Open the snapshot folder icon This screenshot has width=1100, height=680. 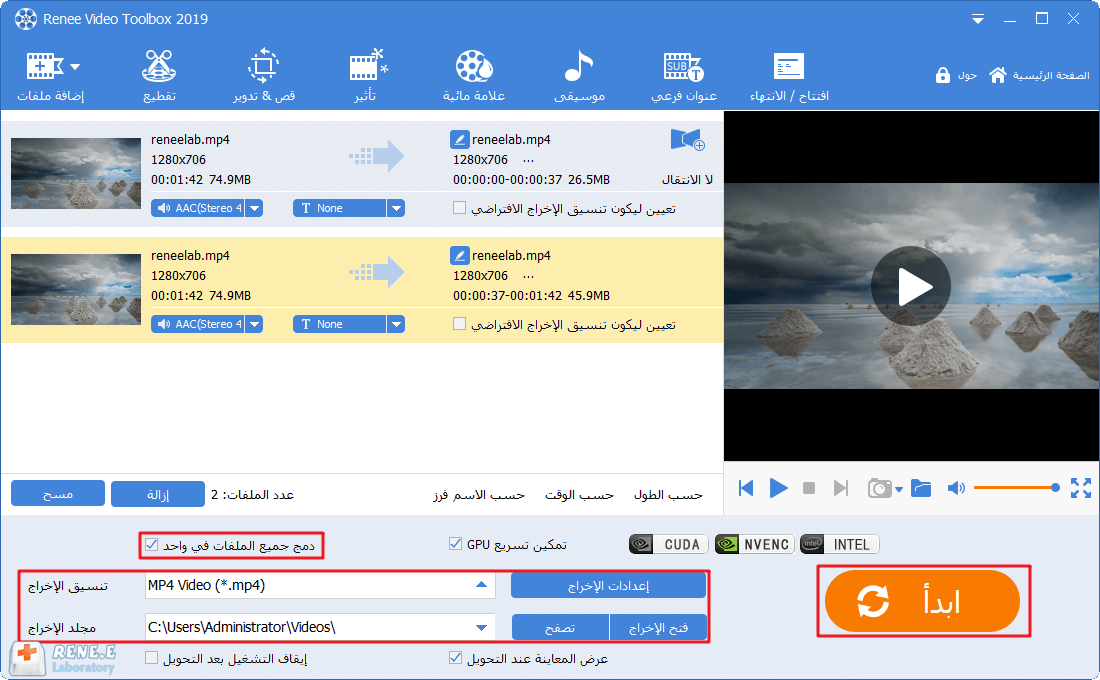click(921, 488)
